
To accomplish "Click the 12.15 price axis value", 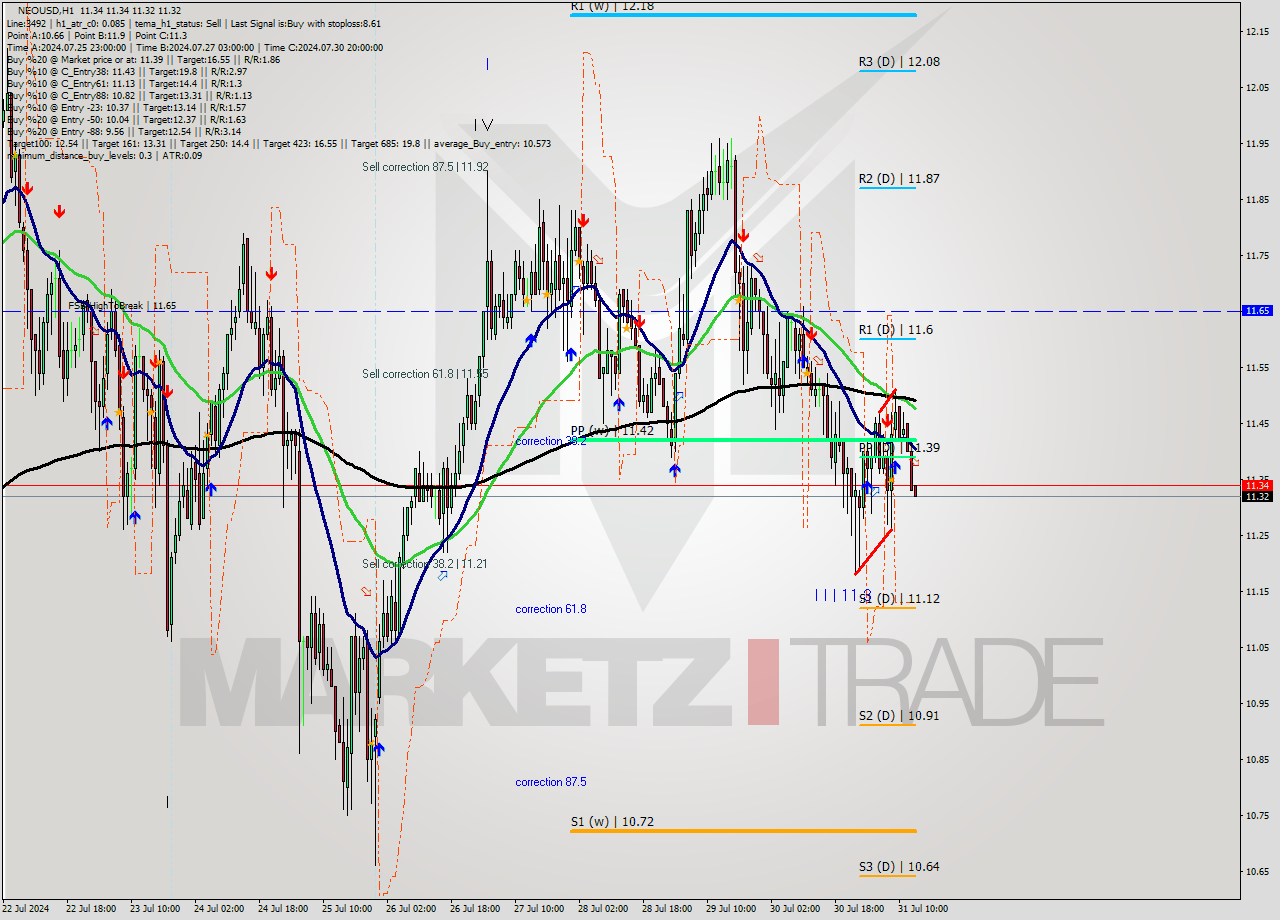I will [x=1257, y=32].
